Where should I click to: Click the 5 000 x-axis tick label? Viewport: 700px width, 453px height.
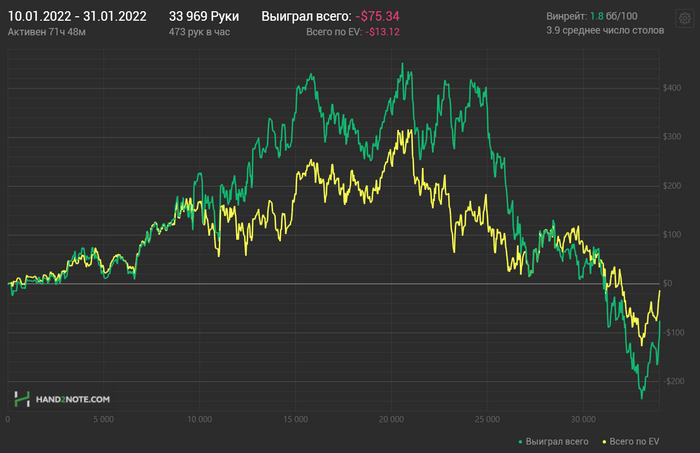[x=104, y=420]
